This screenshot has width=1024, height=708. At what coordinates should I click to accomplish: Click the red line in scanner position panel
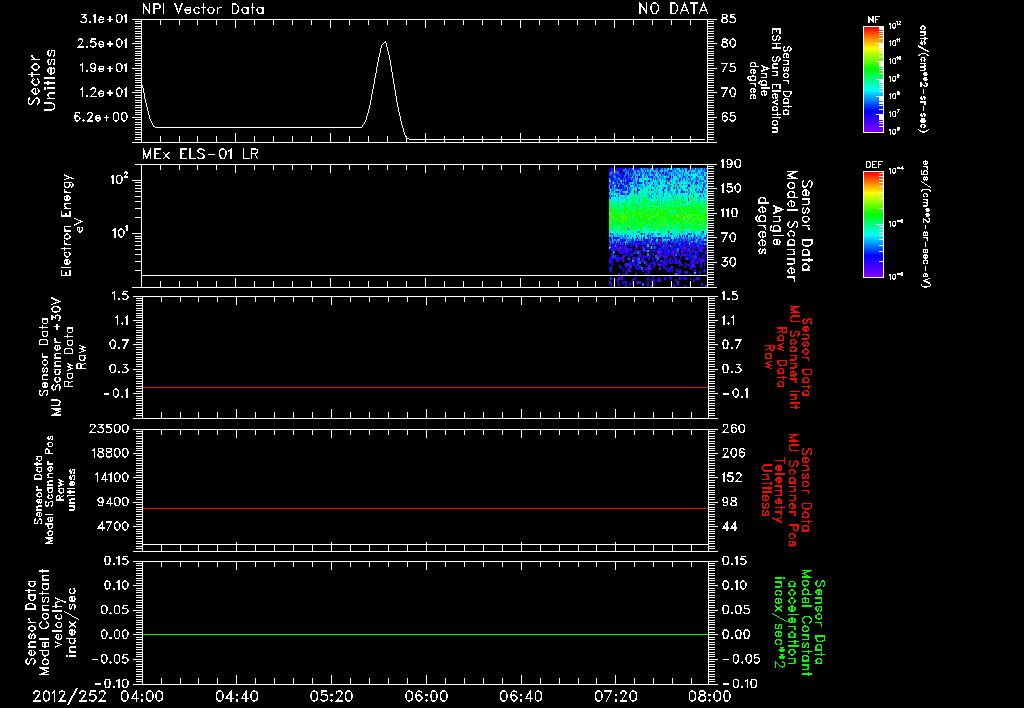(x=424, y=508)
